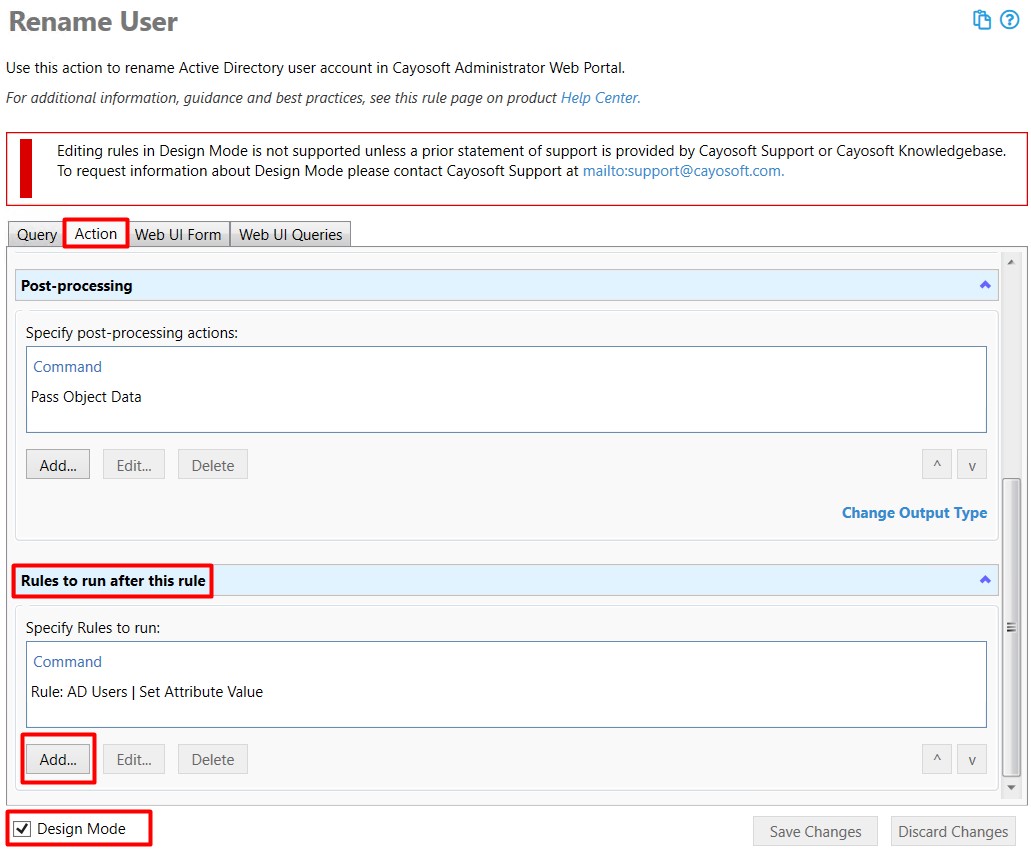Click Edit under Specify Rules to run

(134, 759)
